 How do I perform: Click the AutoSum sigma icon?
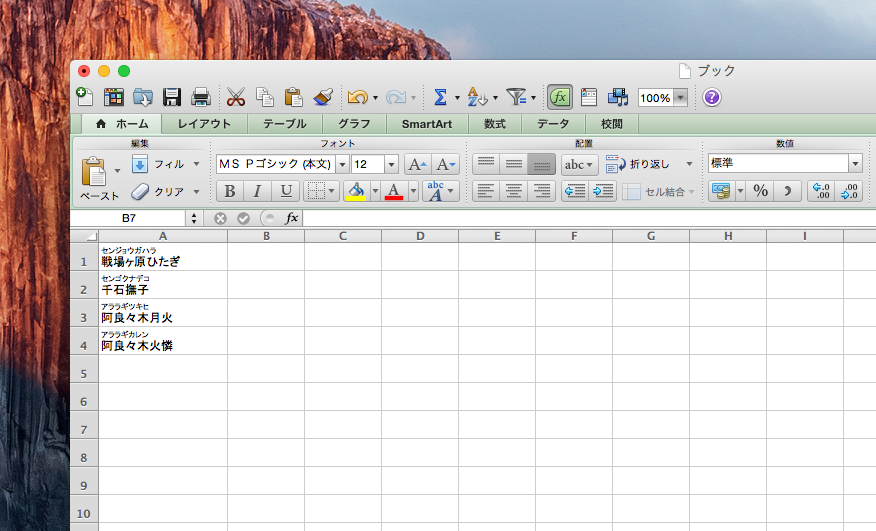[x=440, y=97]
